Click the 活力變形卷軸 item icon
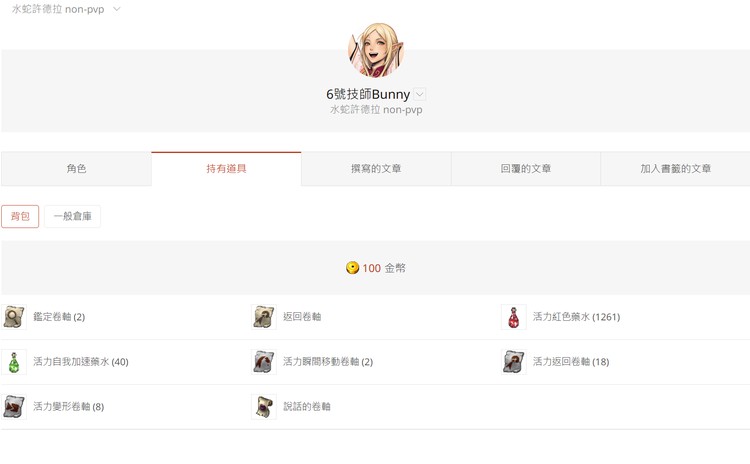 pyautogui.click(x=14, y=407)
